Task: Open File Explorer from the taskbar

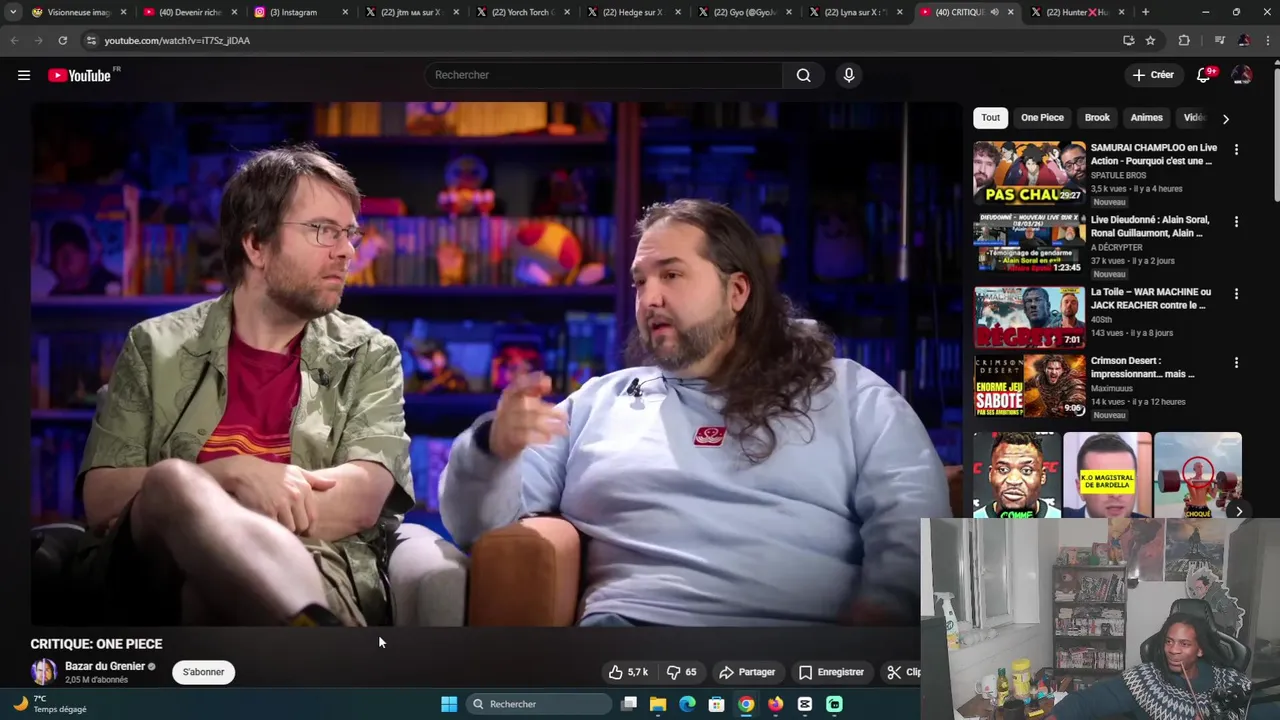Action: pos(658,704)
